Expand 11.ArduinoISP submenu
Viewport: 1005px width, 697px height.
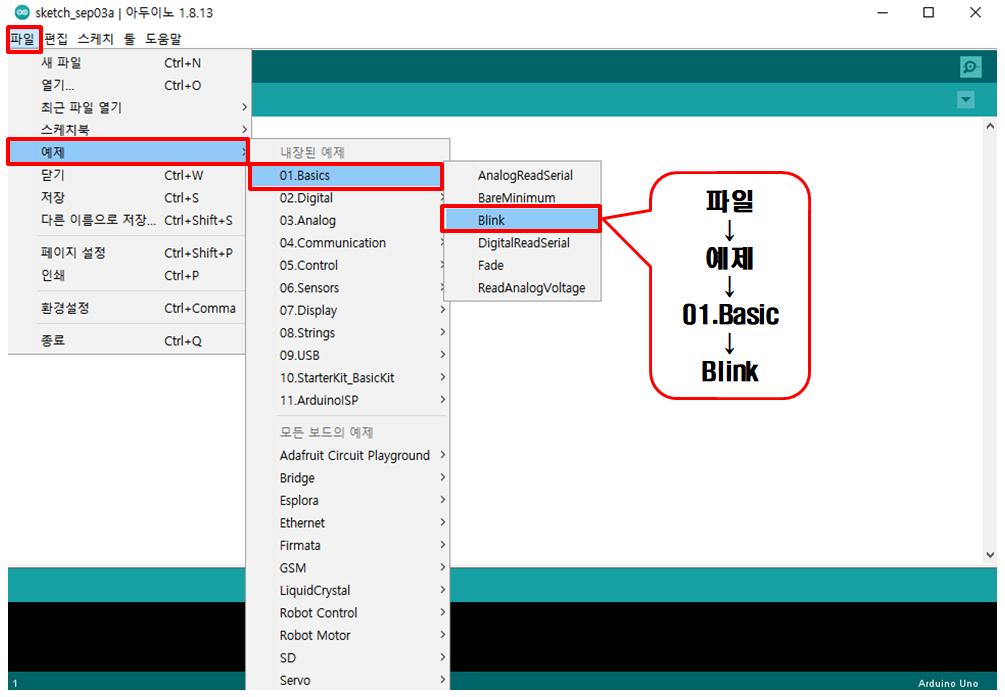point(348,400)
